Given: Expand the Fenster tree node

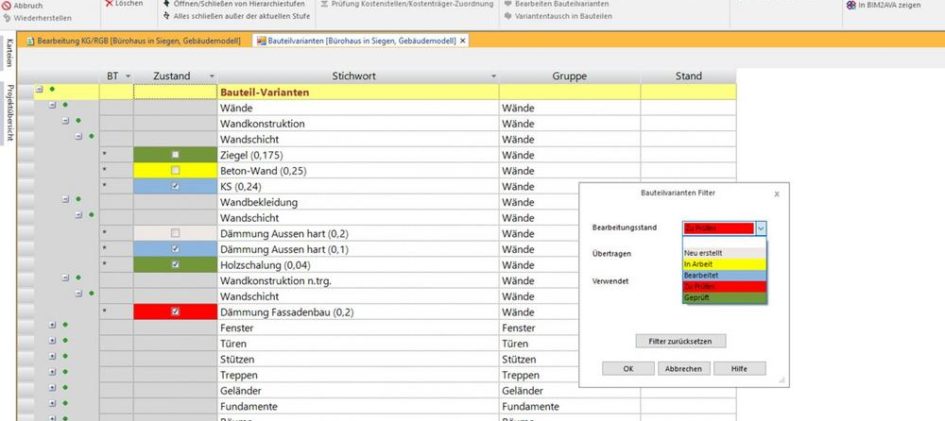Looking at the screenshot, I should [x=53, y=327].
